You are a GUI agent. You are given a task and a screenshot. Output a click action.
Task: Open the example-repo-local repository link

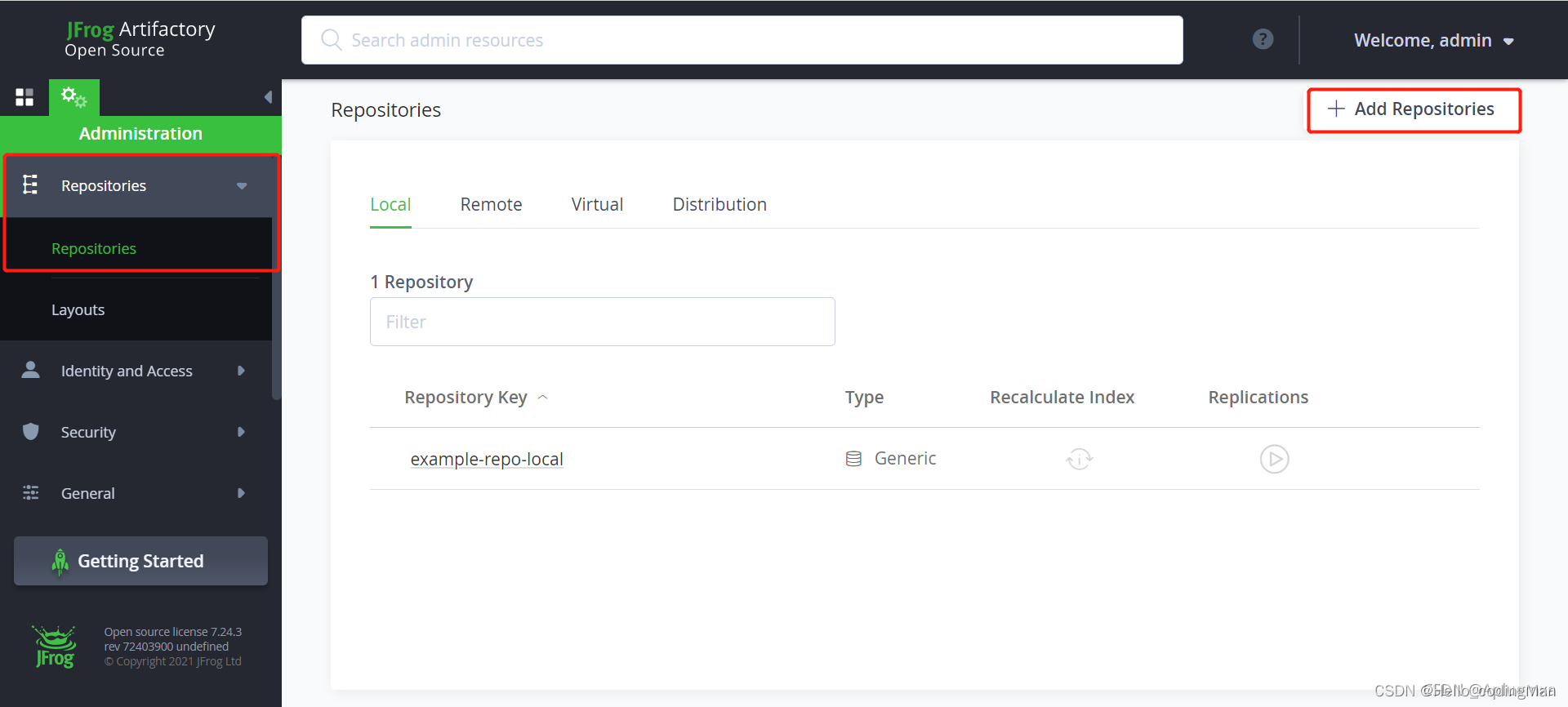coord(487,459)
